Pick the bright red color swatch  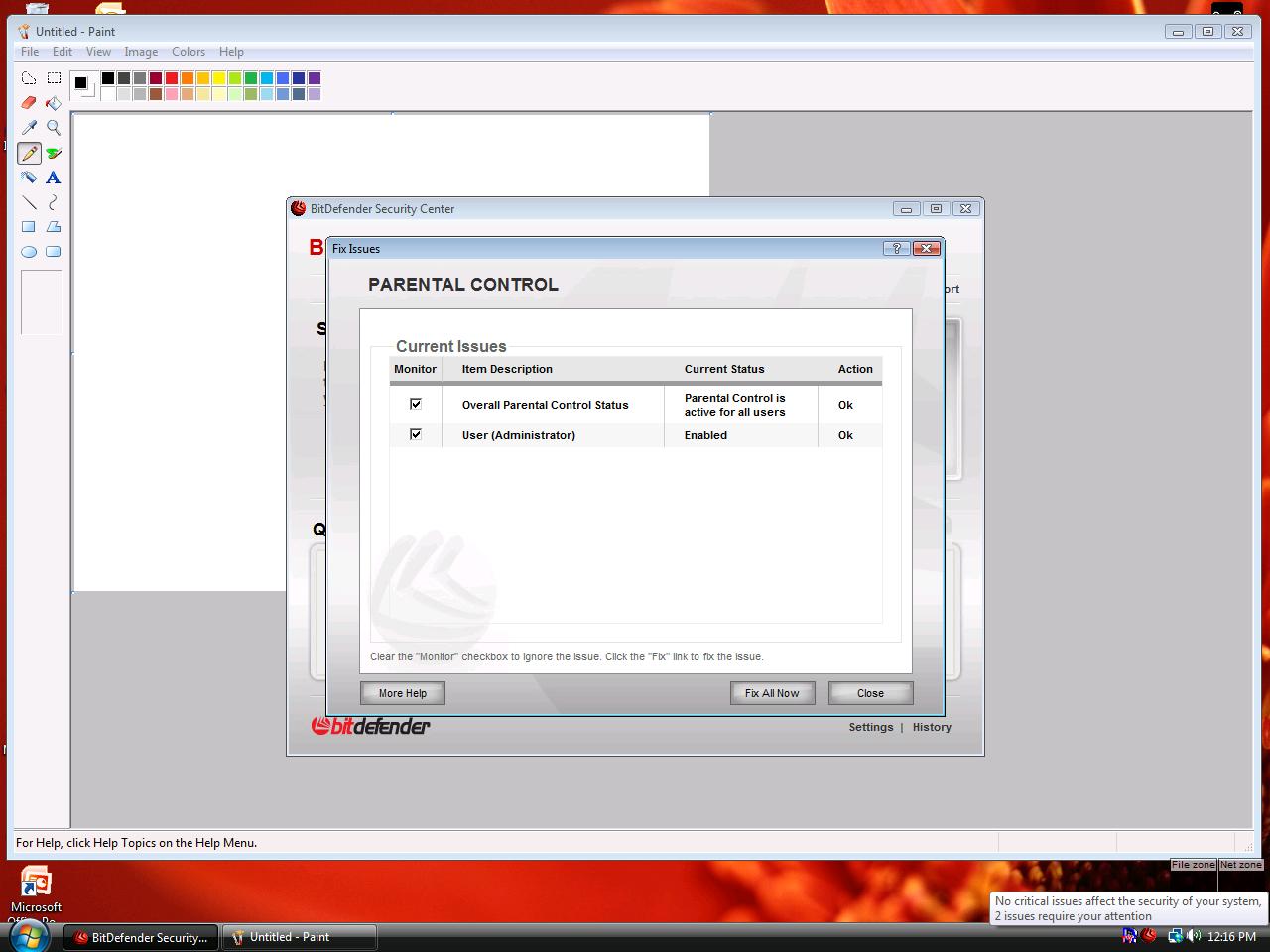(172, 78)
